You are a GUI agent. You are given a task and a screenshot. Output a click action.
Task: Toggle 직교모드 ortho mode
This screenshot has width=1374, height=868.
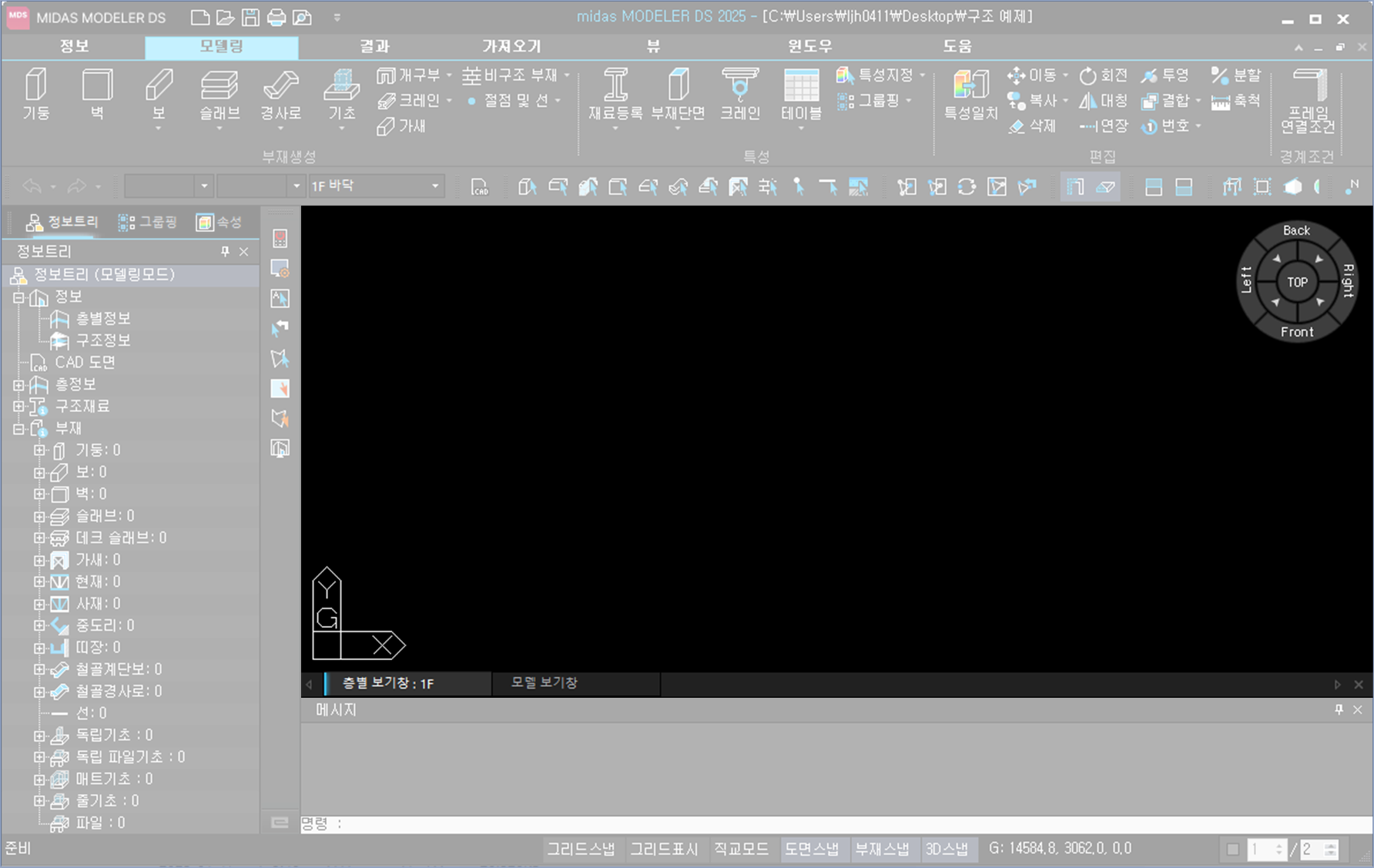point(741,849)
